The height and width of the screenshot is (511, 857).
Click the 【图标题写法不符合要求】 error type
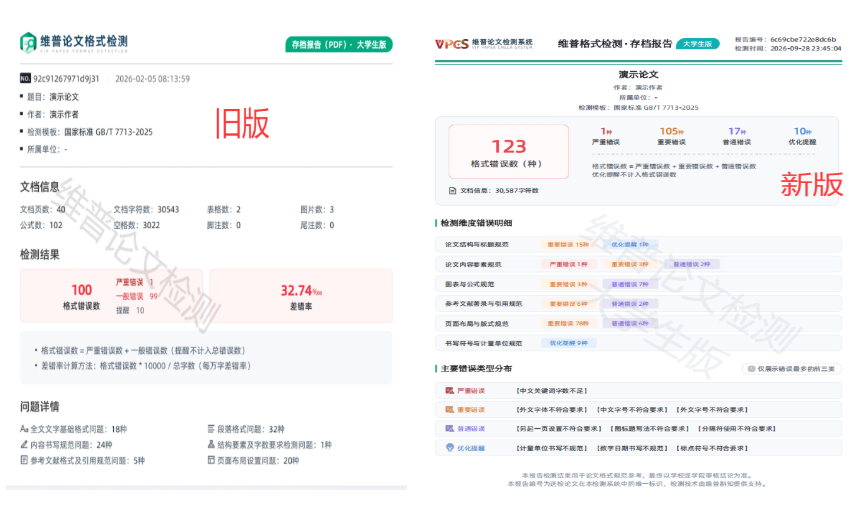649,429
